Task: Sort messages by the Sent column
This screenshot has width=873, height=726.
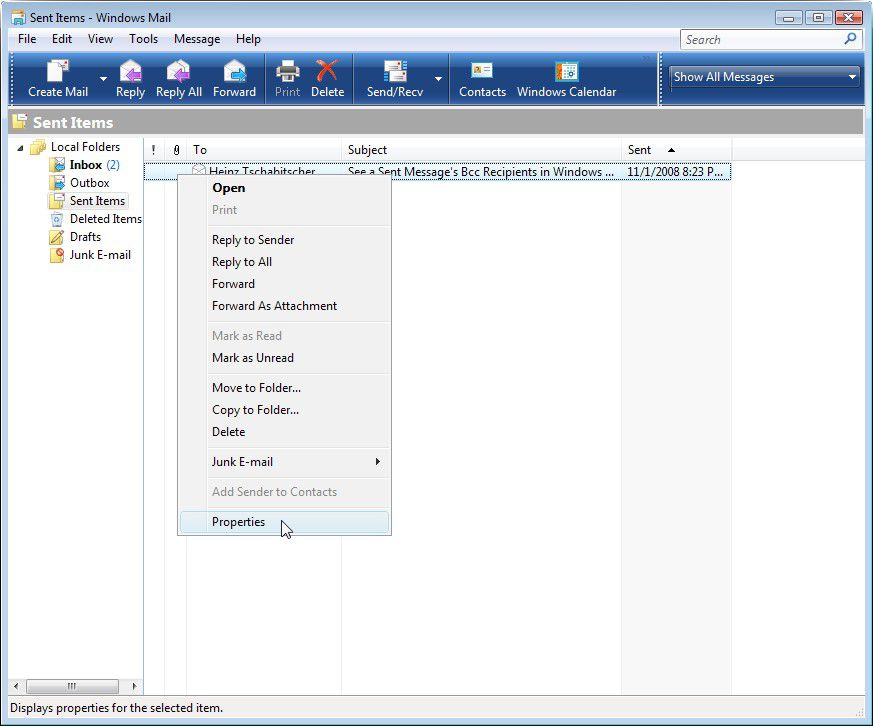Action: pyautogui.click(x=676, y=150)
